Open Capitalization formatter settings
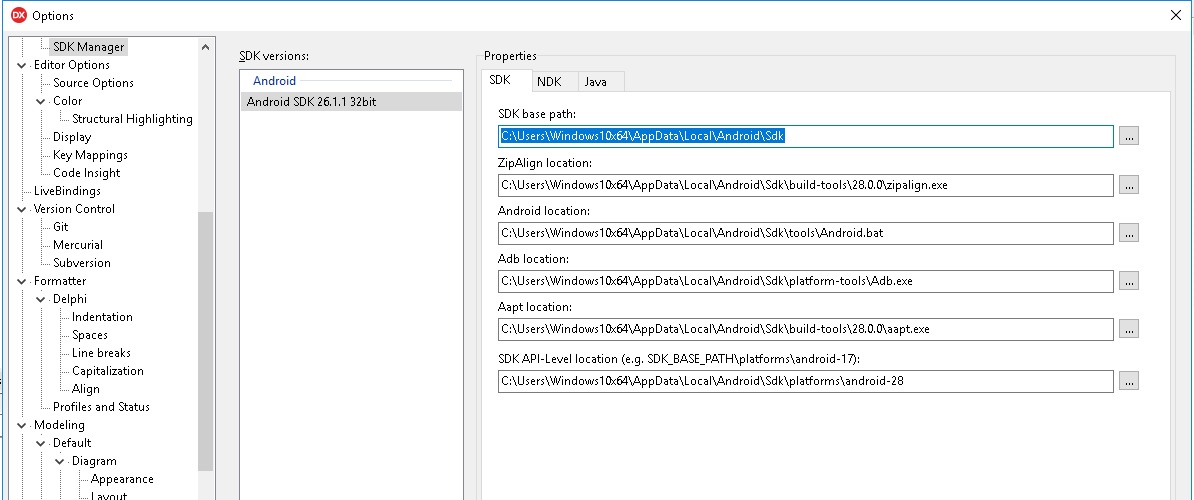Screen dimensions: 1194x500 click(x=107, y=371)
